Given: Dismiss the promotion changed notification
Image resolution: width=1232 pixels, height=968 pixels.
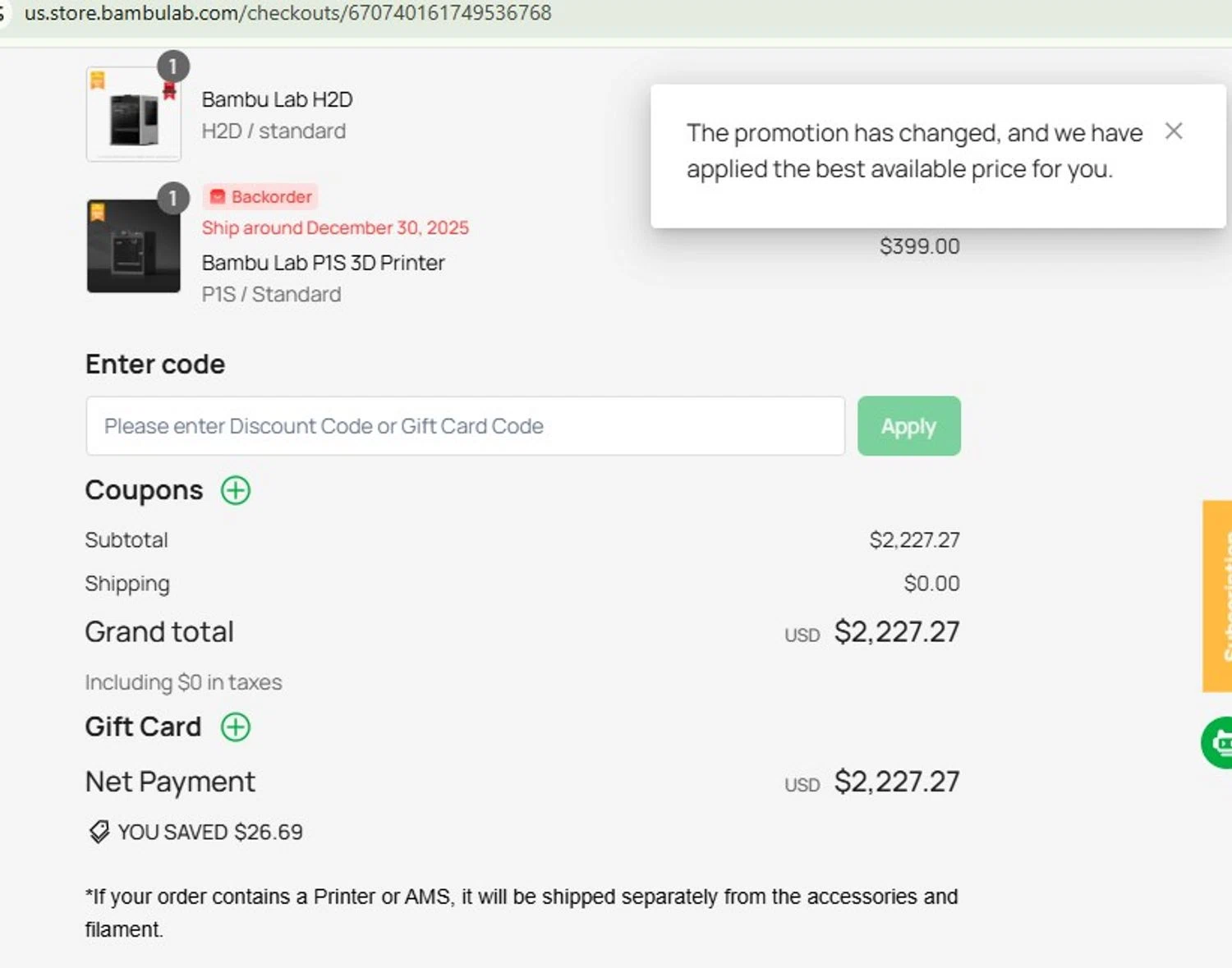Looking at the screenshot, I should (1174, 131).
